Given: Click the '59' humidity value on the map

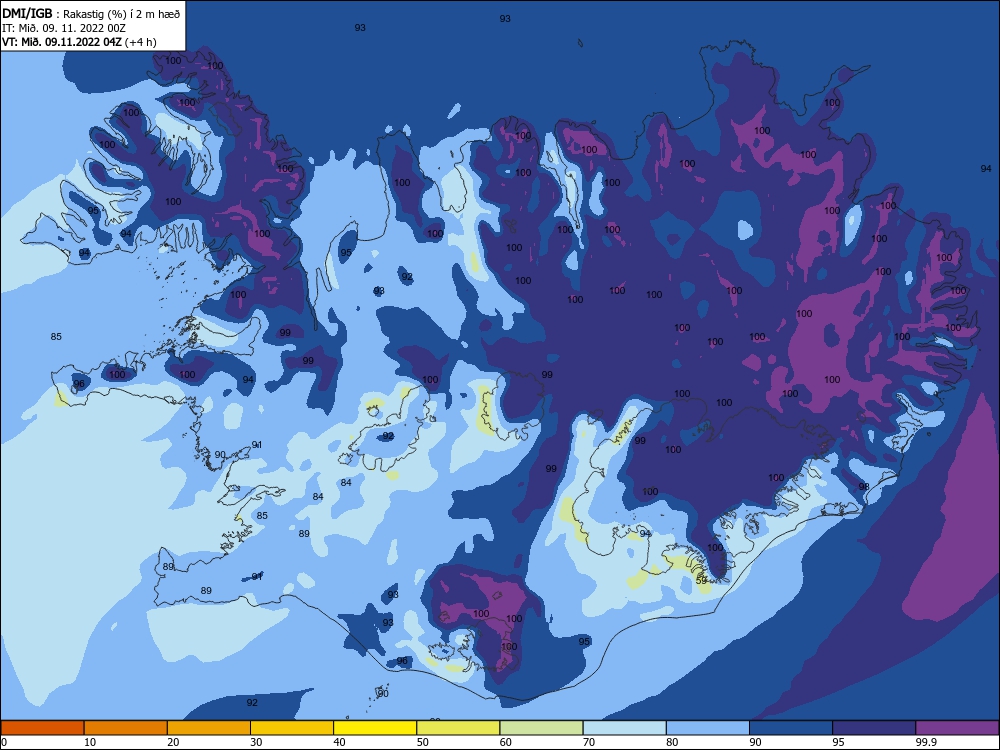Looking at the screenshot, I should point(701,581).
